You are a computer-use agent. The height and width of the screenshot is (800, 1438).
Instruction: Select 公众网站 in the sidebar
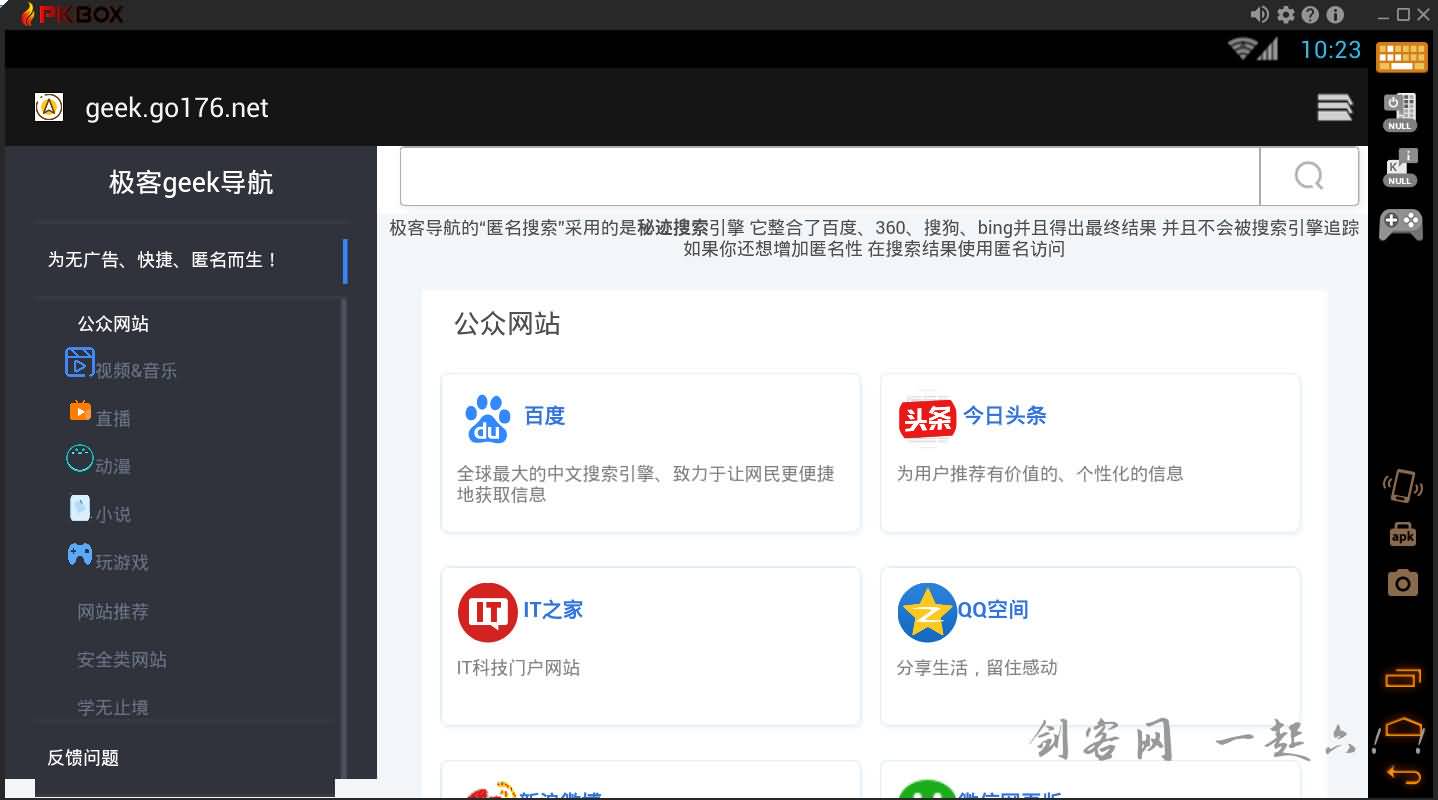(x=113, y=324)
